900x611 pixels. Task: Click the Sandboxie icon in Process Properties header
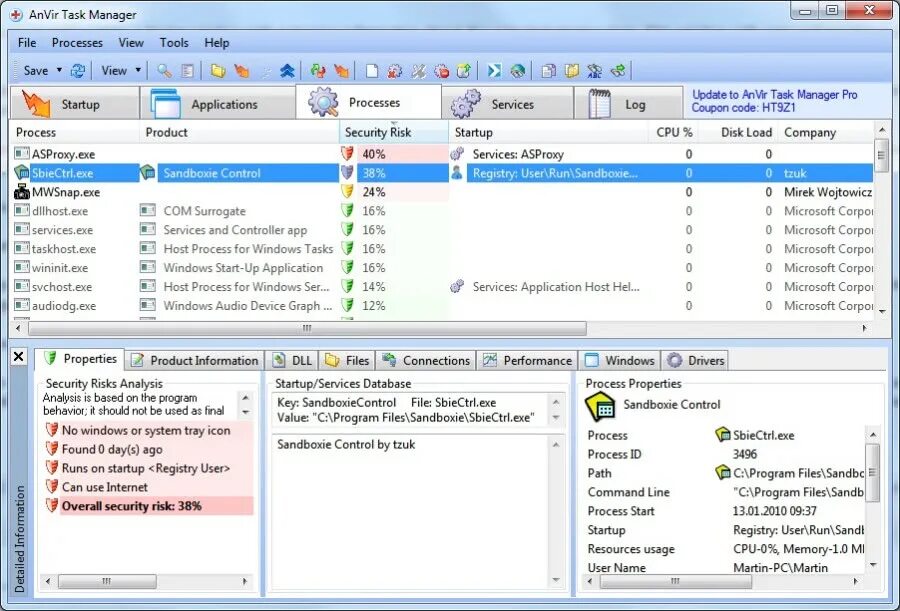point(600,405)
